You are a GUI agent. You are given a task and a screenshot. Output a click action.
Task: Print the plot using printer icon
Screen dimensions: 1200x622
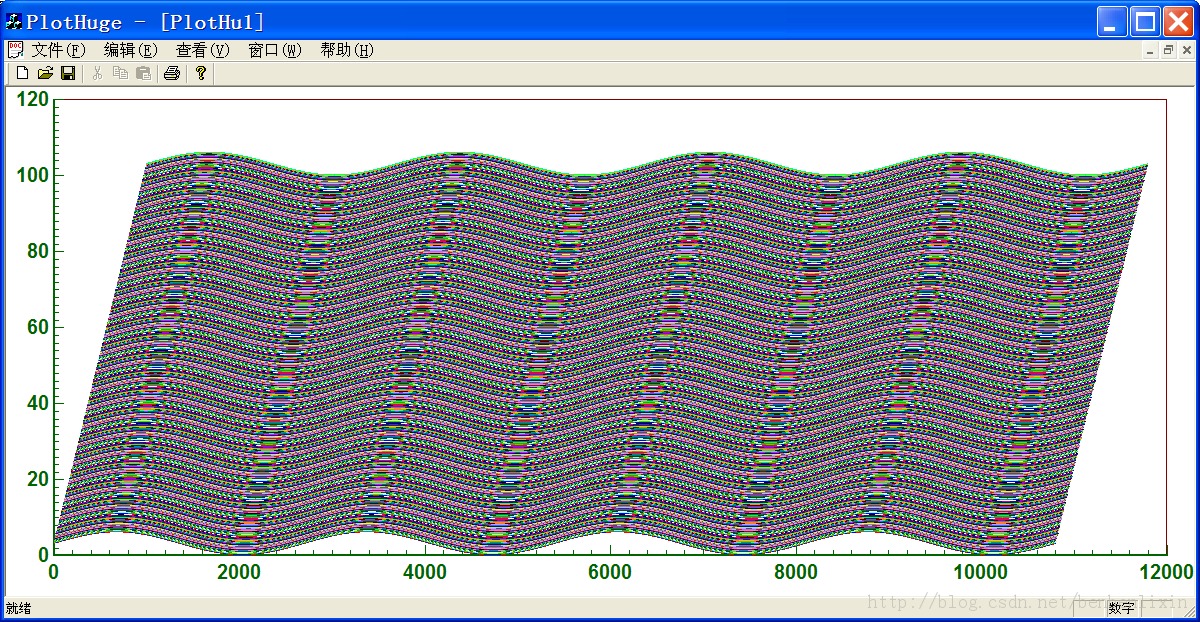click(x=172, y=73)
